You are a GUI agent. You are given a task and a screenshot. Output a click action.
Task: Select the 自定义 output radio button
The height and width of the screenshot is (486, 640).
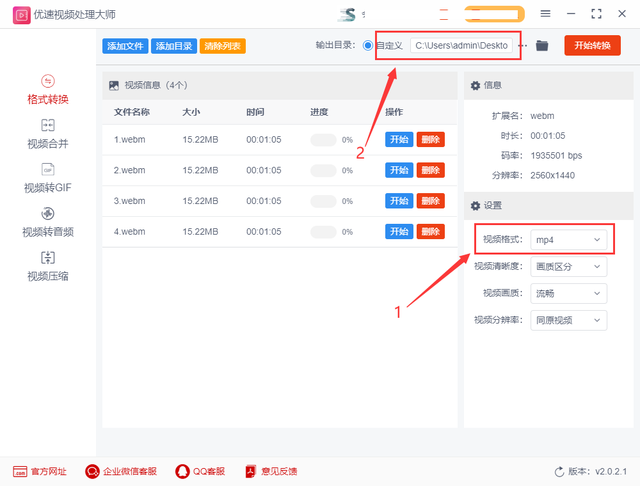[367, 45]
